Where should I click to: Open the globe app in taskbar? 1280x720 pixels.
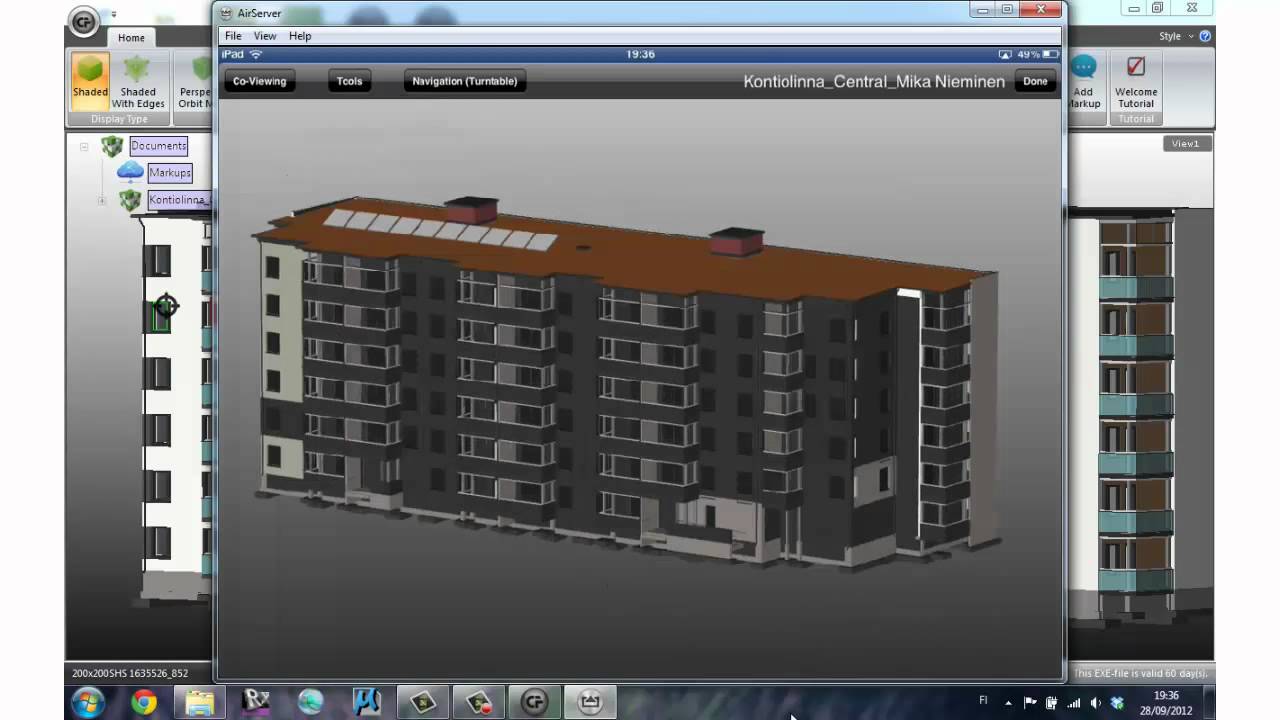311,703
